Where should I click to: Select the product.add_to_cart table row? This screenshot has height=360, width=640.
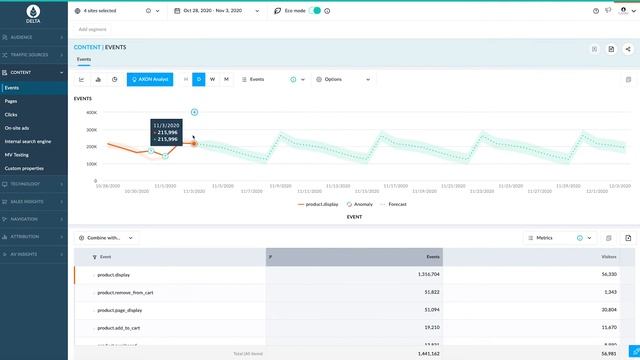click(354, 328)
